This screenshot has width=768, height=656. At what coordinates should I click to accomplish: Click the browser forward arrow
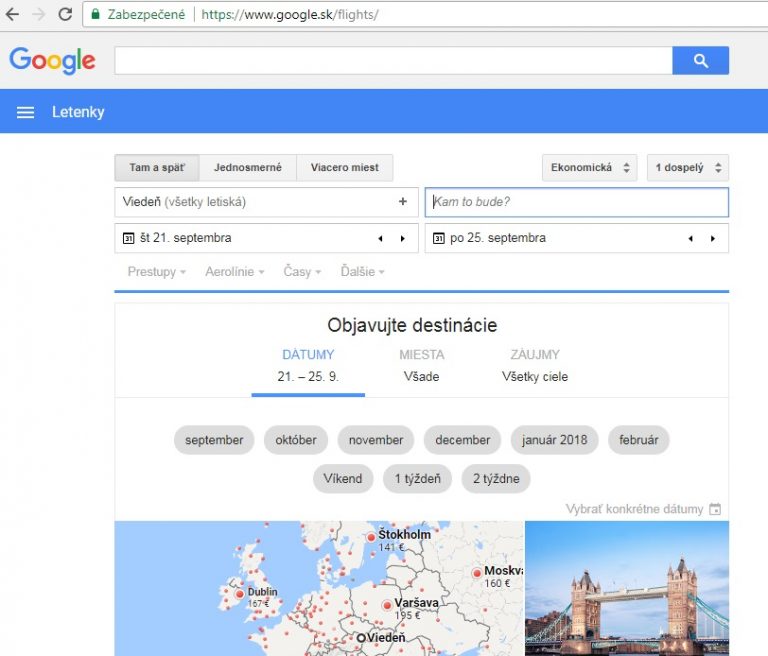[38, 14]
